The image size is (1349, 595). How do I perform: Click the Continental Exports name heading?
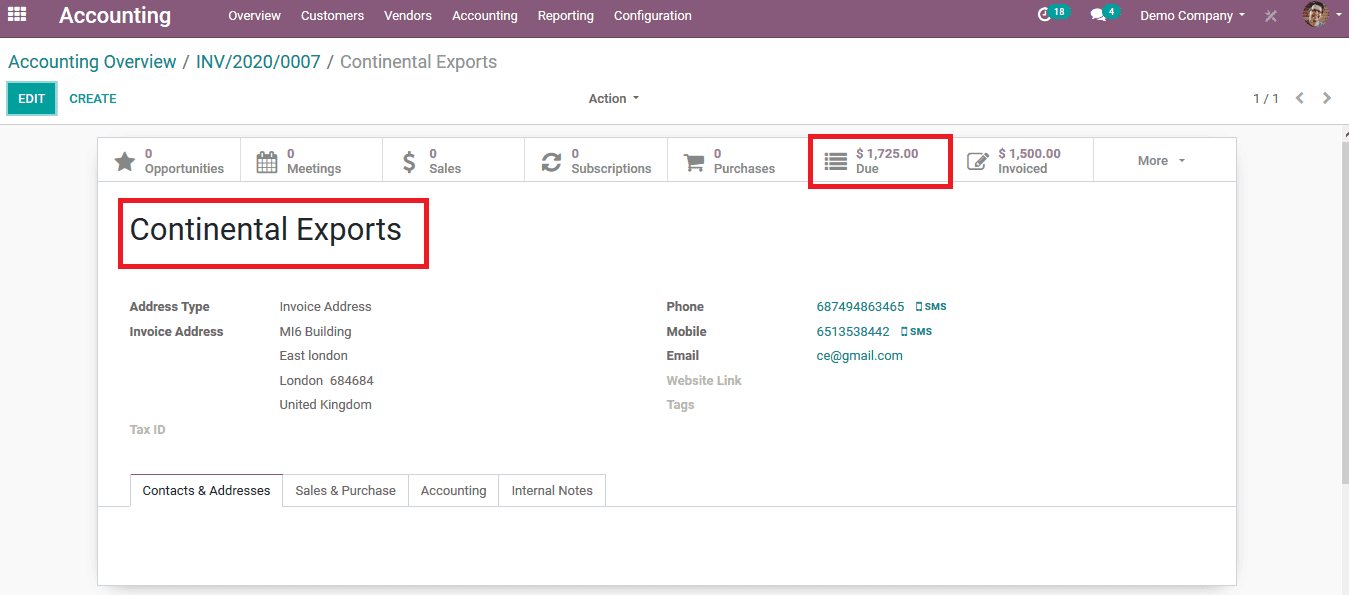click(x=266, y=230)
